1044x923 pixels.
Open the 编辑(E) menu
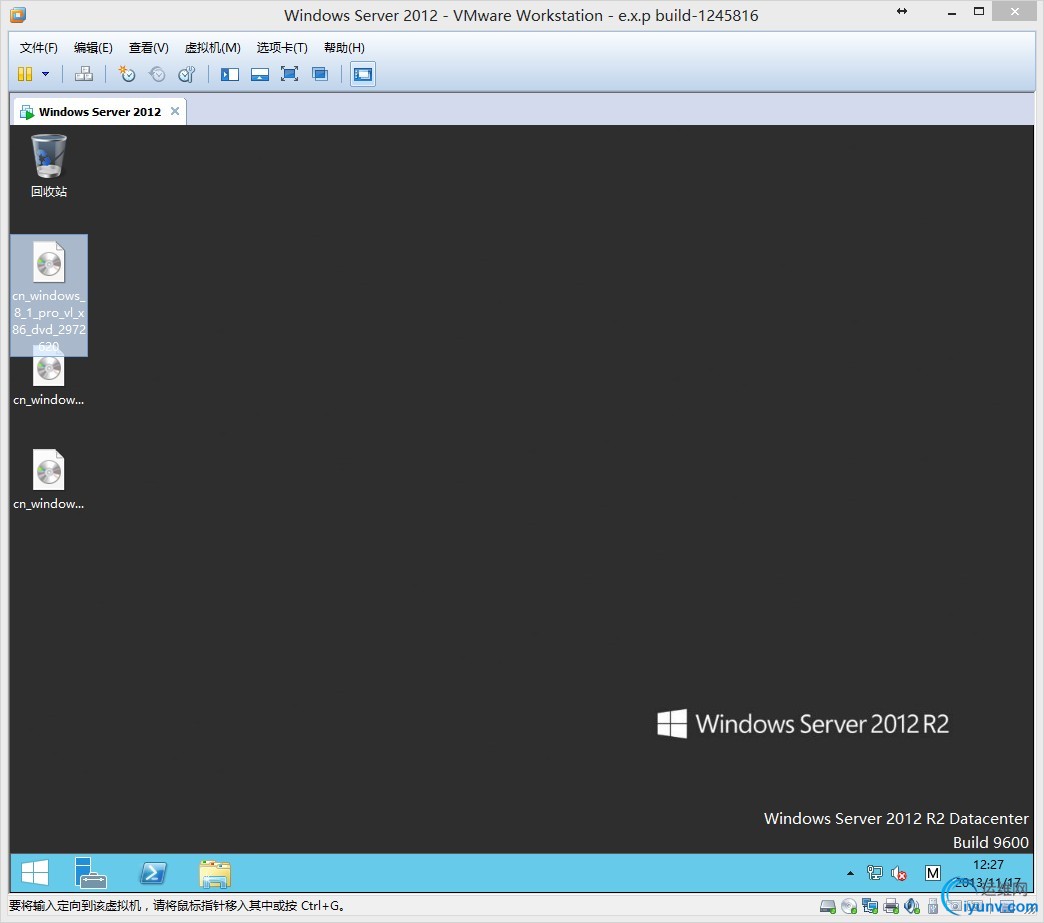tap(93, 47)
